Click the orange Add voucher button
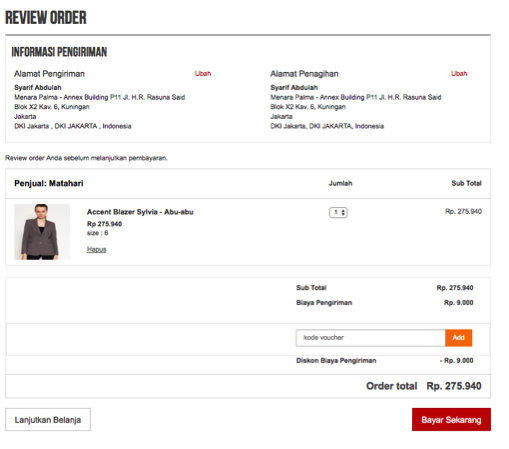Image resolution: width=509 pixels, height=449 pixels. (x=458, y=338)
